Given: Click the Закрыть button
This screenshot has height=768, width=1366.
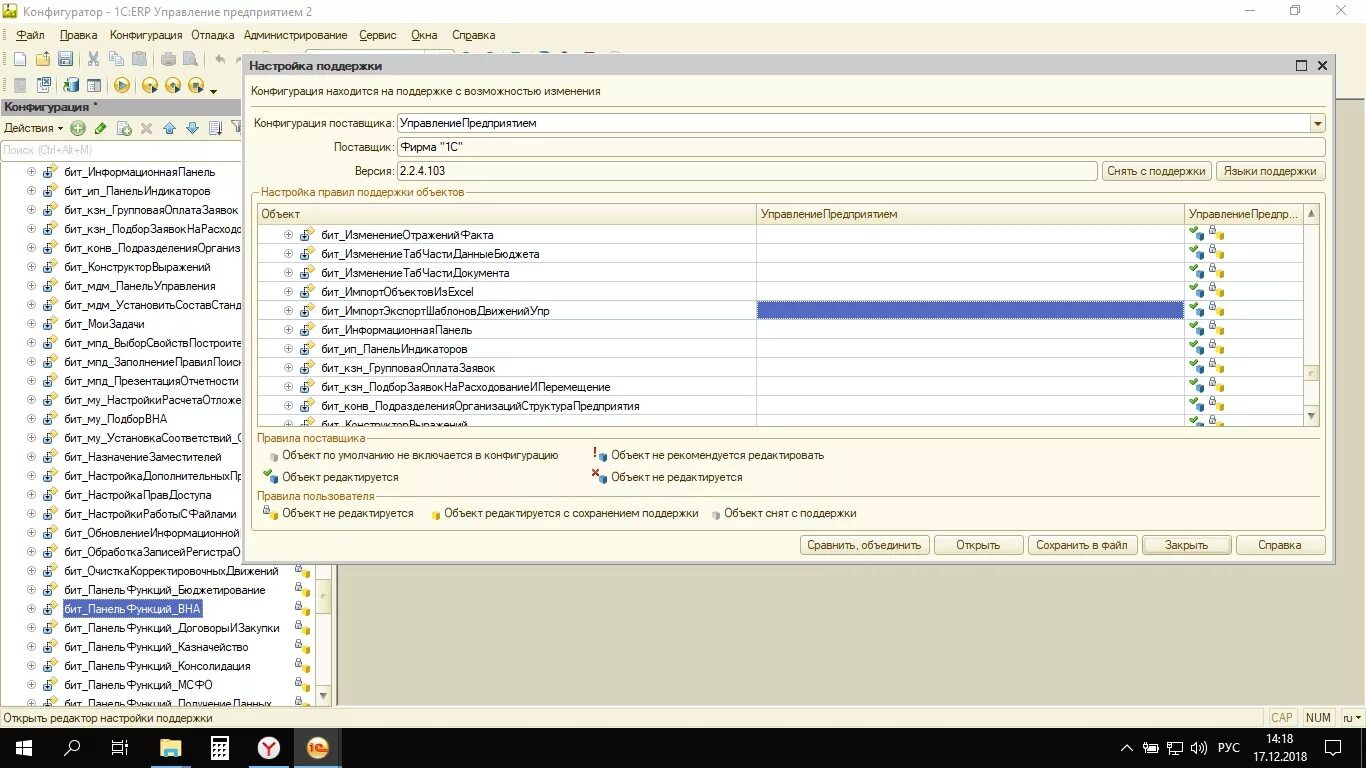Looking at the screenshot, I should coord(1186,545).
